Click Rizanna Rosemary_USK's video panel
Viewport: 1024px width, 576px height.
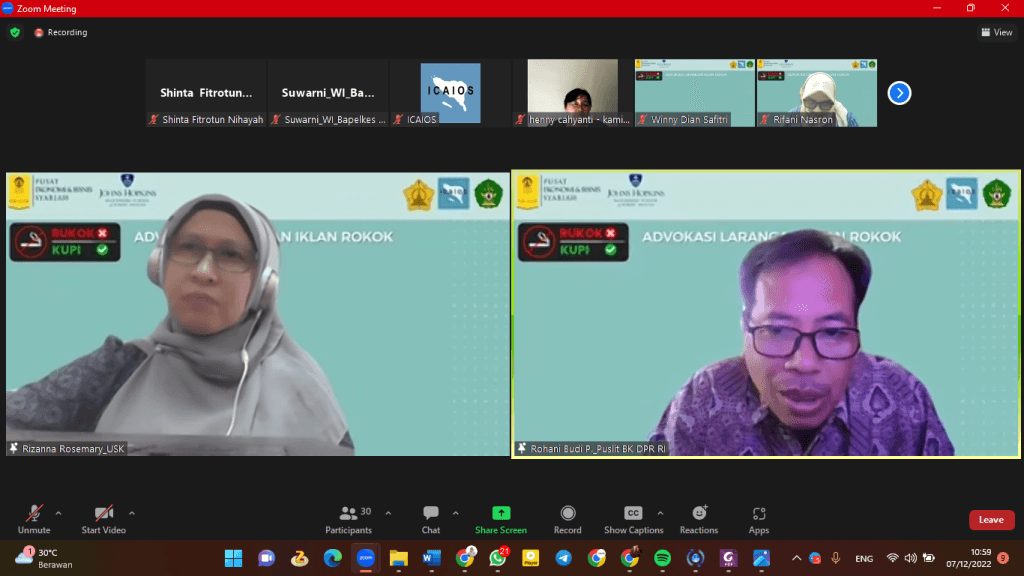coord(258,314)
